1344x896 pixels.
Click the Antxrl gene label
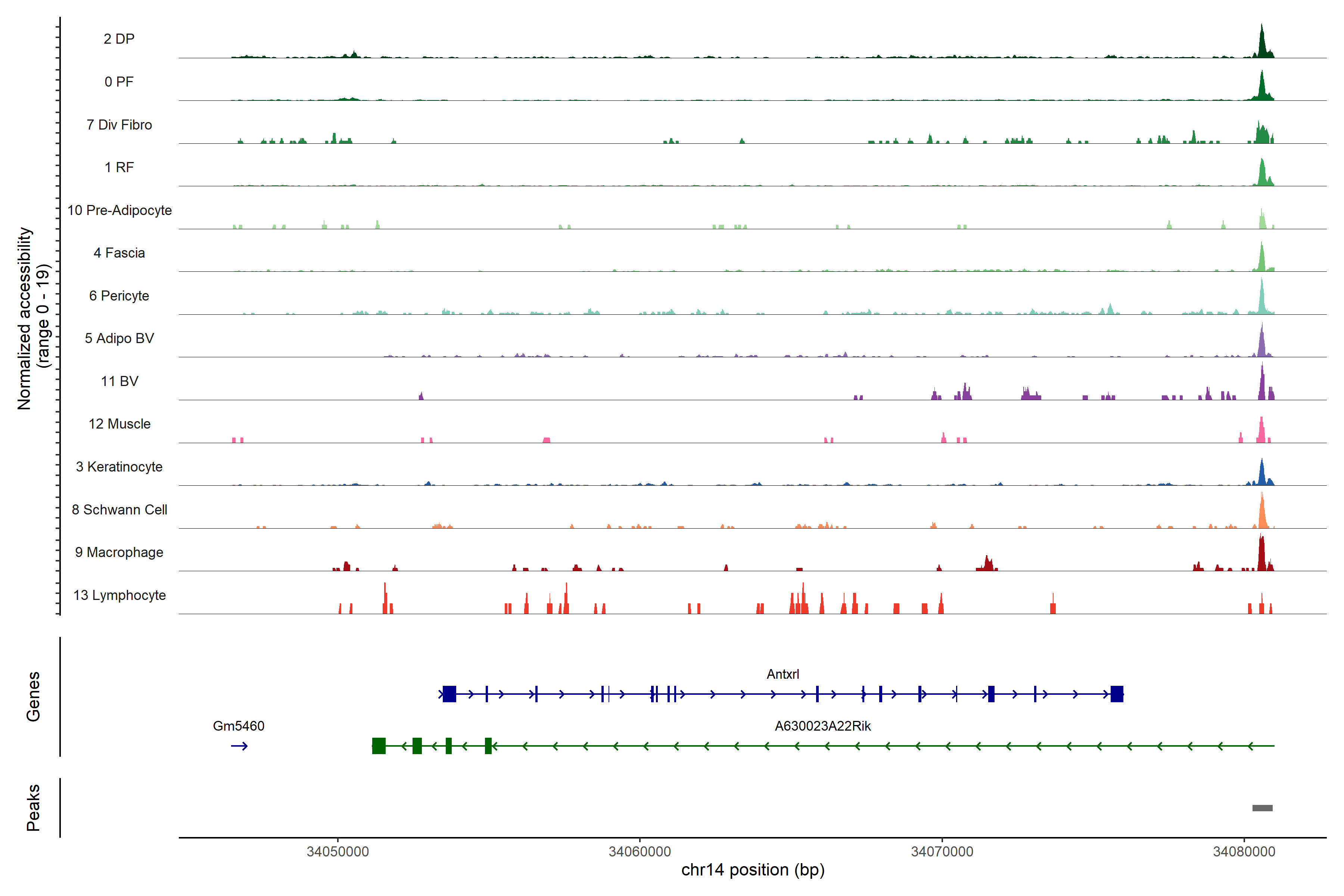tap(782, 674)
